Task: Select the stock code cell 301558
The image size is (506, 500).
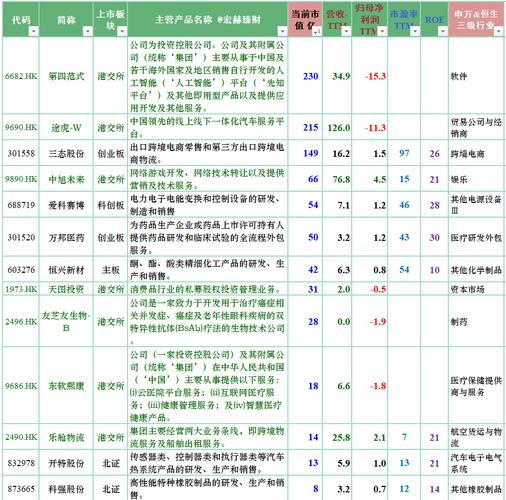Action: pos(21,154)
